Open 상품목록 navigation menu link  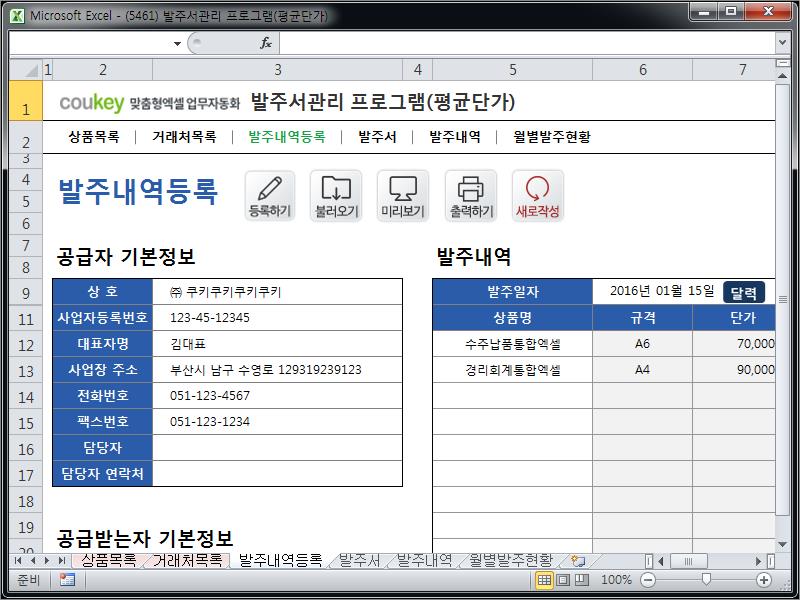click(94, 137)
